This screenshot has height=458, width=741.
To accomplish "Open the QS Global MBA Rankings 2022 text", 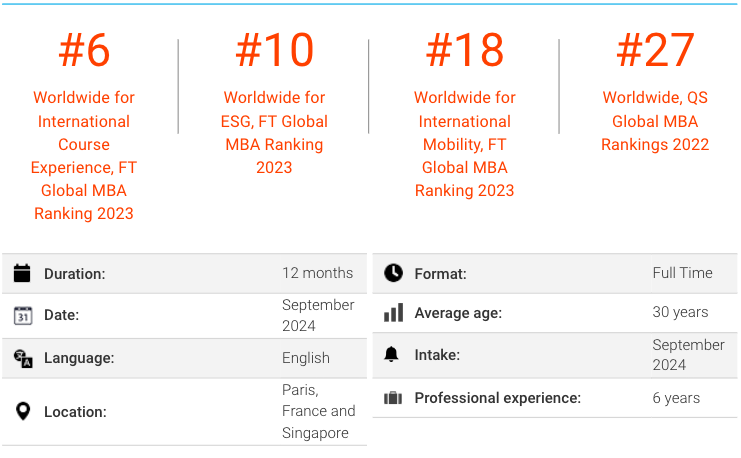I will tap(655, 121).
